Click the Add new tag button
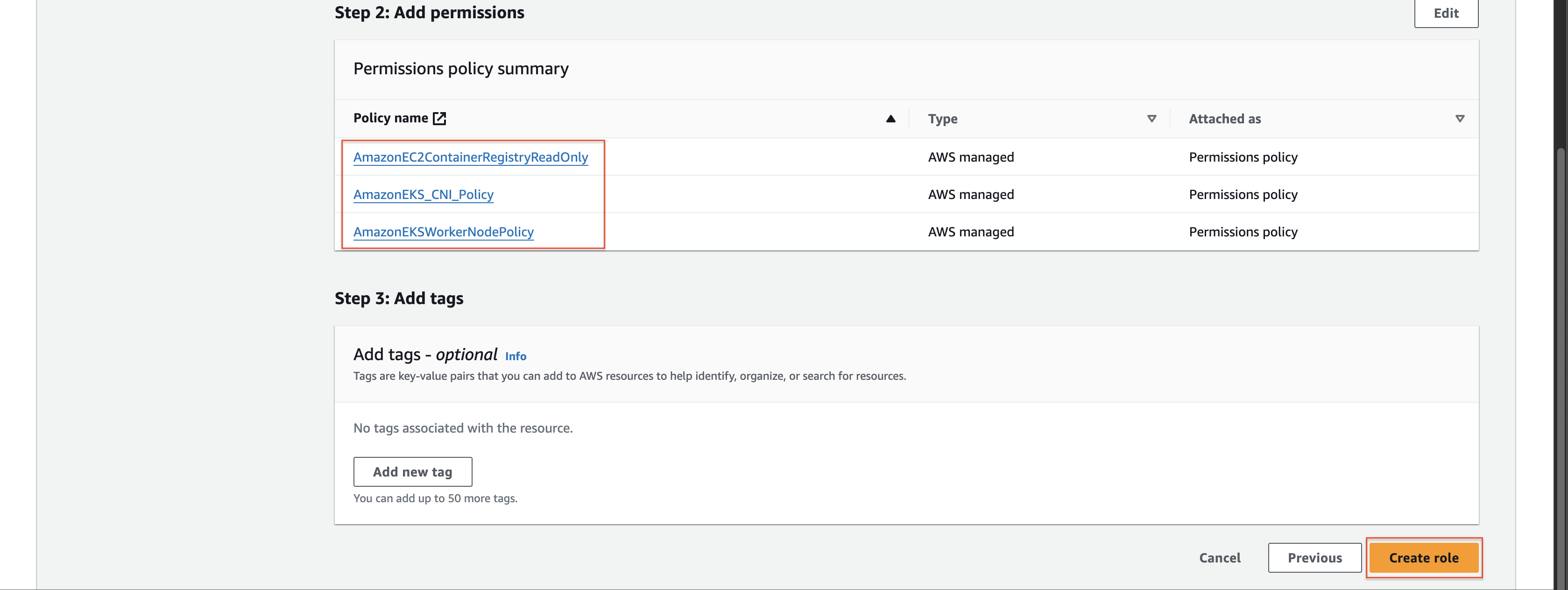This screenshot has width=1568, height=590. [413, 472]
